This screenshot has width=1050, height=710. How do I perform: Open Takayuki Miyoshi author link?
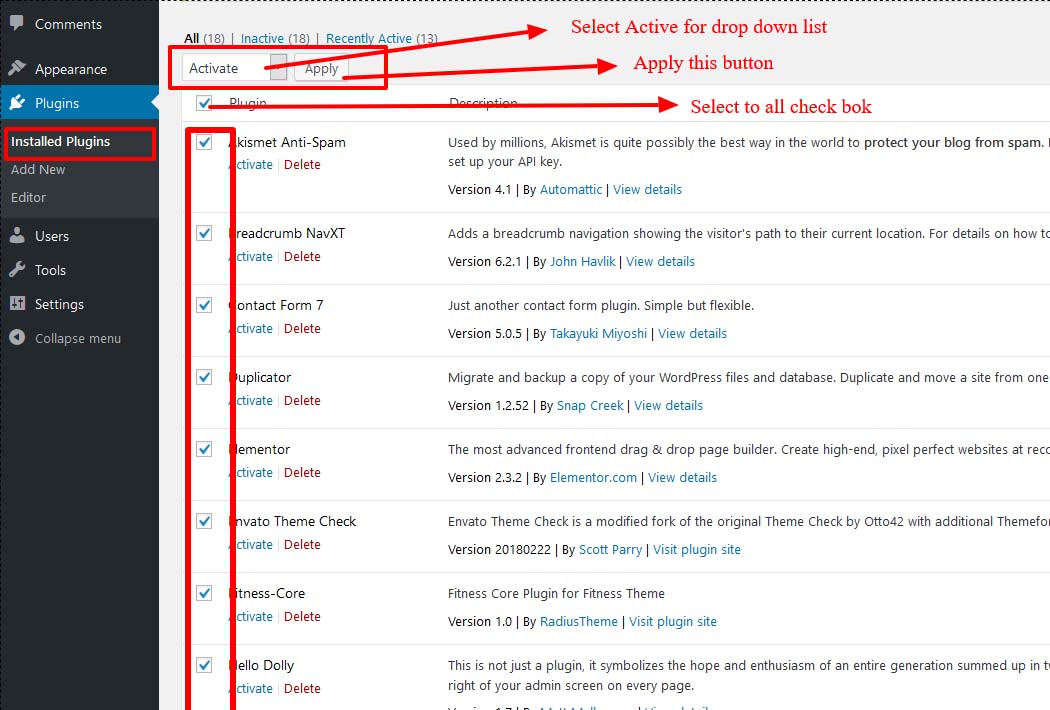tap(598, 334)
